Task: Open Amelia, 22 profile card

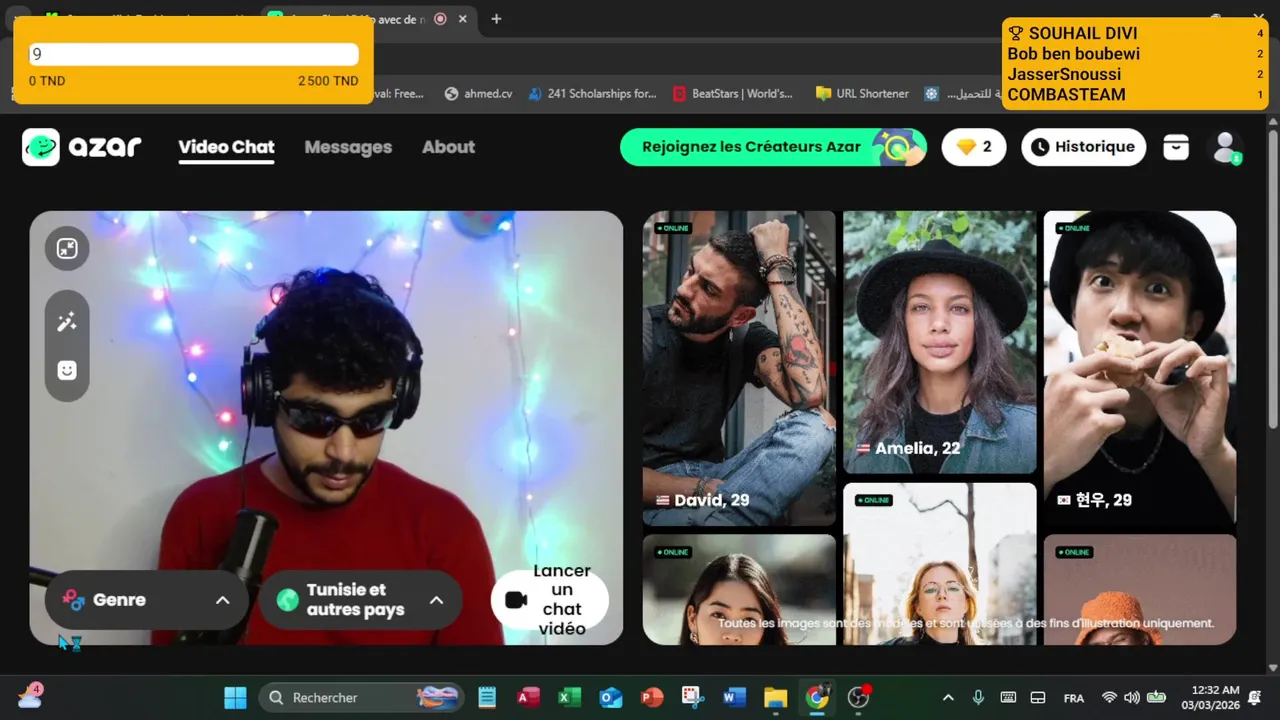Action: point(939,342)
